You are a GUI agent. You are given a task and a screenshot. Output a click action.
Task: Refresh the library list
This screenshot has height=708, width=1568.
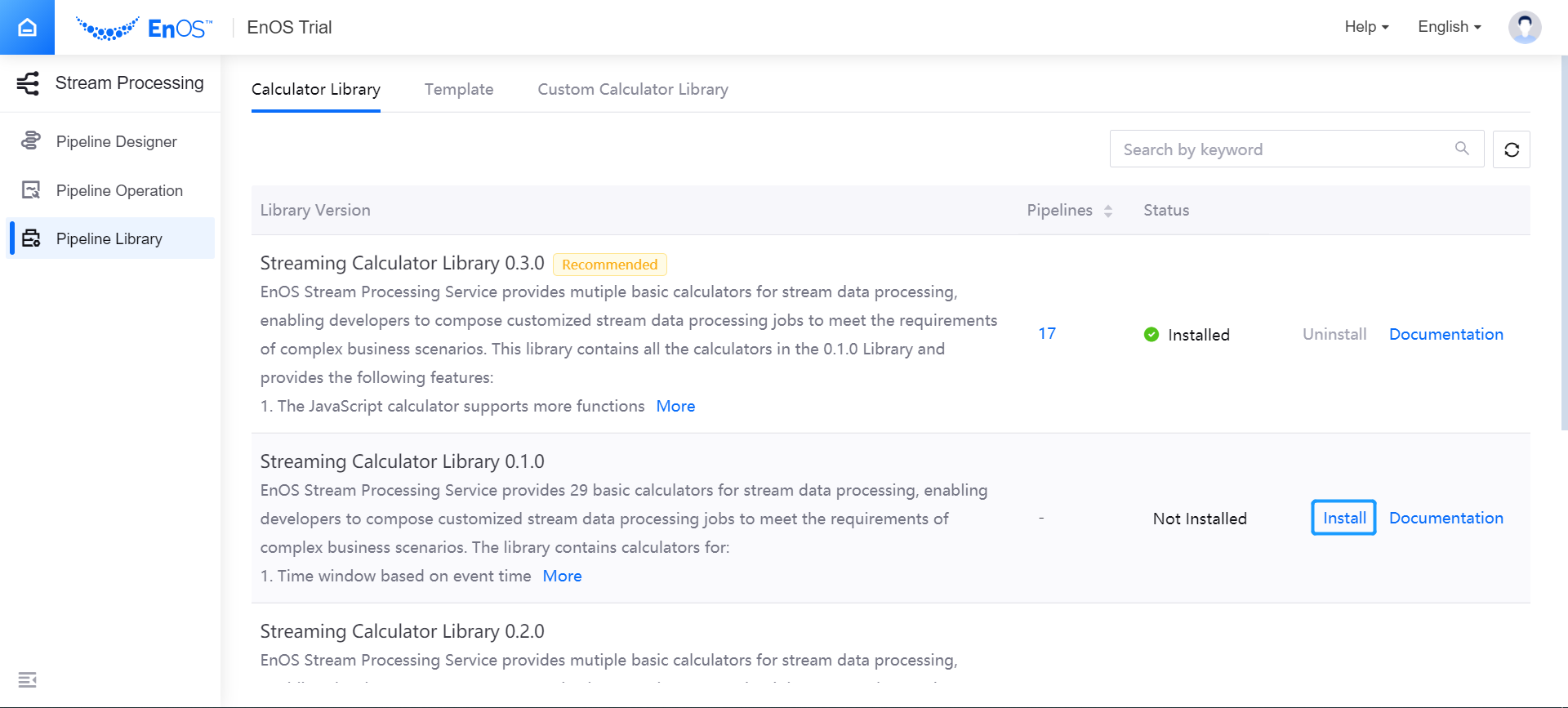tap(1511, 149)
